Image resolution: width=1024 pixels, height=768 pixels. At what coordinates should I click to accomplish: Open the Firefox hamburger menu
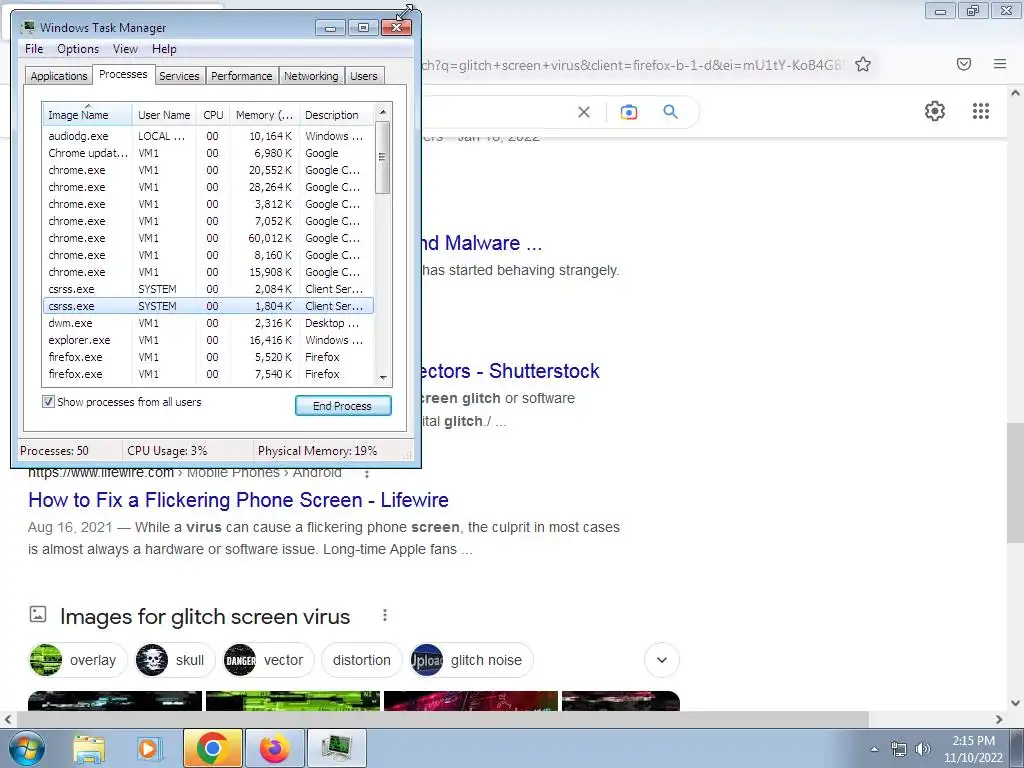[x=1000, y=64]
